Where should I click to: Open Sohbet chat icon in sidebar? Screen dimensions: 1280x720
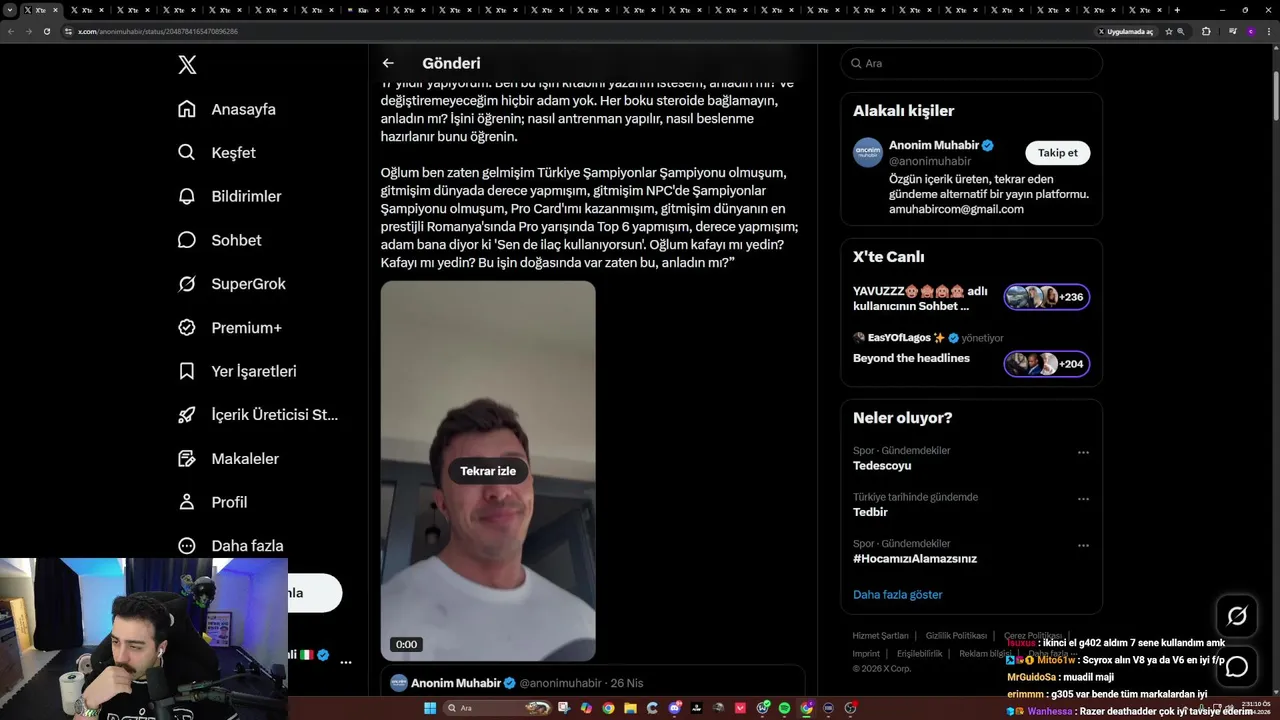click(187, 240)
